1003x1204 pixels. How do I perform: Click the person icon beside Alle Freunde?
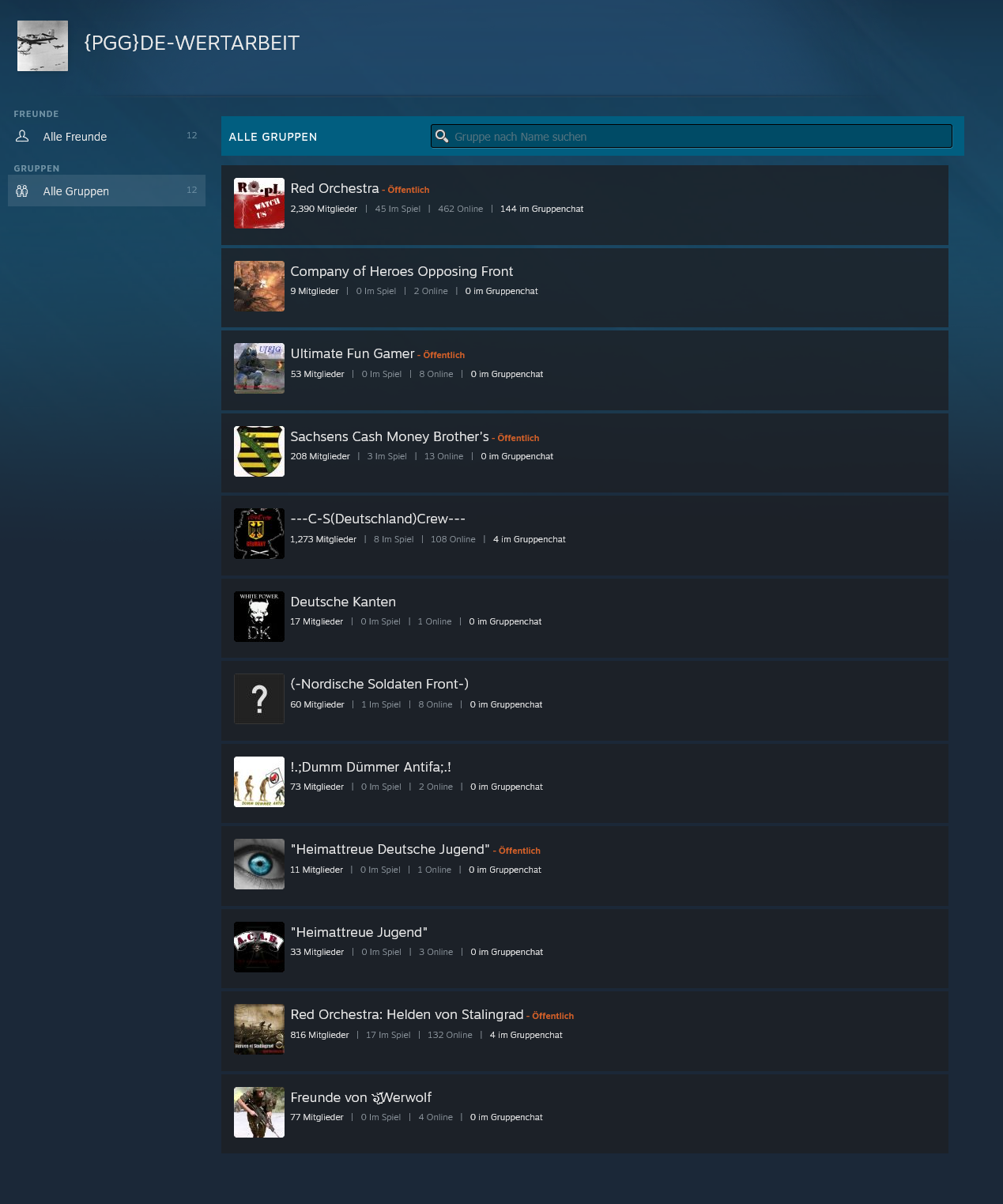click(22, 136)
